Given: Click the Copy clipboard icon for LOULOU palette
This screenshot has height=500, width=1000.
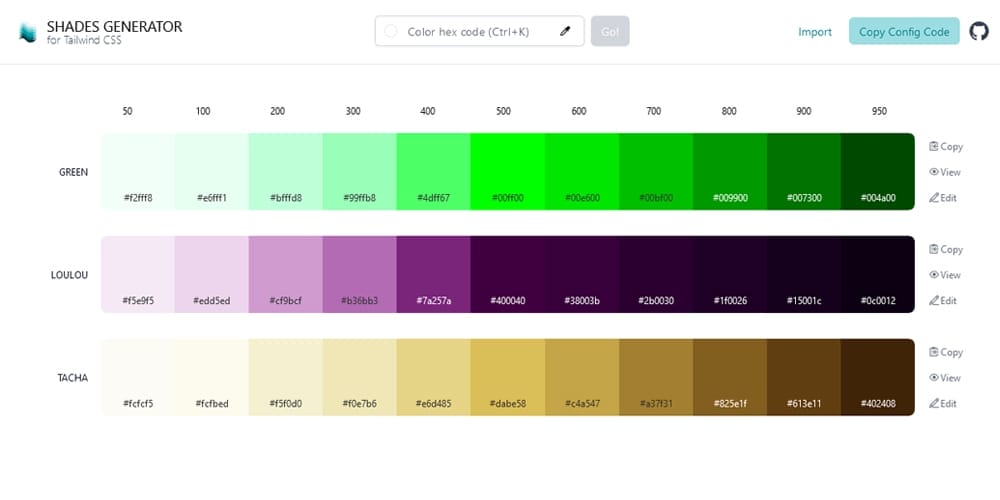Looking at the screenshot, I should [x=934, y=249].
